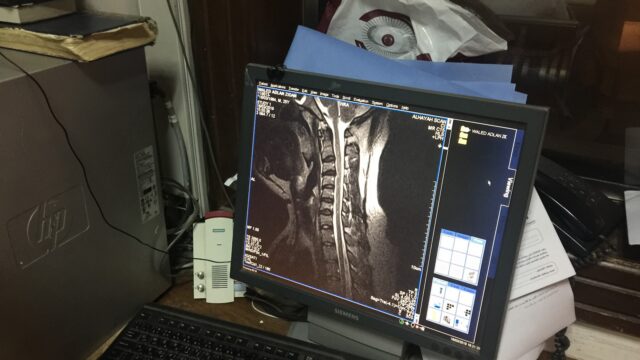The height and width of the screenshot is (360, 640).
Task: Open the Options menu
Action: (x=392, y=105)
